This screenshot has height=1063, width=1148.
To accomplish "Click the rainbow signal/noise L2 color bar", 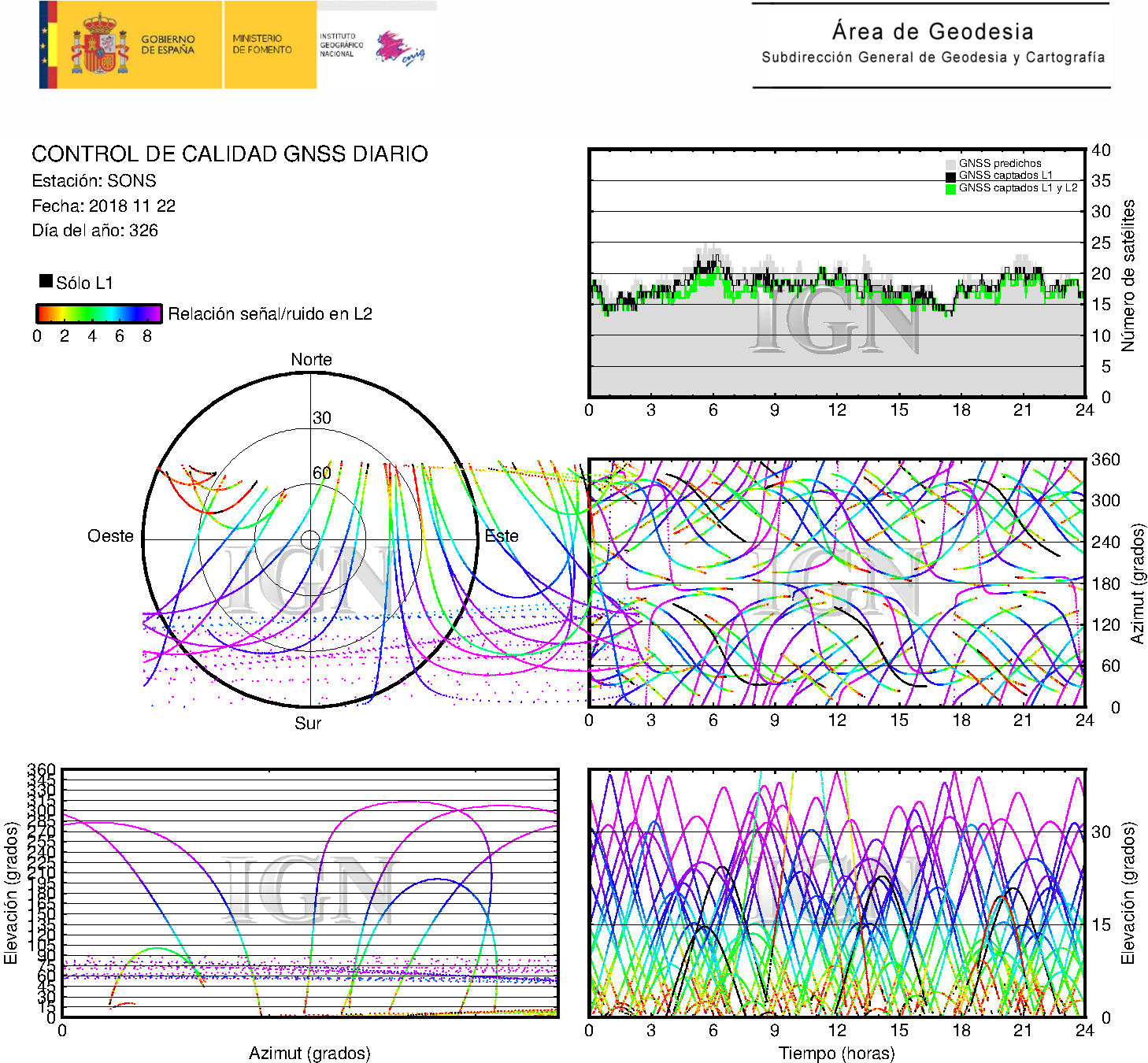I will tap(99, 313).
